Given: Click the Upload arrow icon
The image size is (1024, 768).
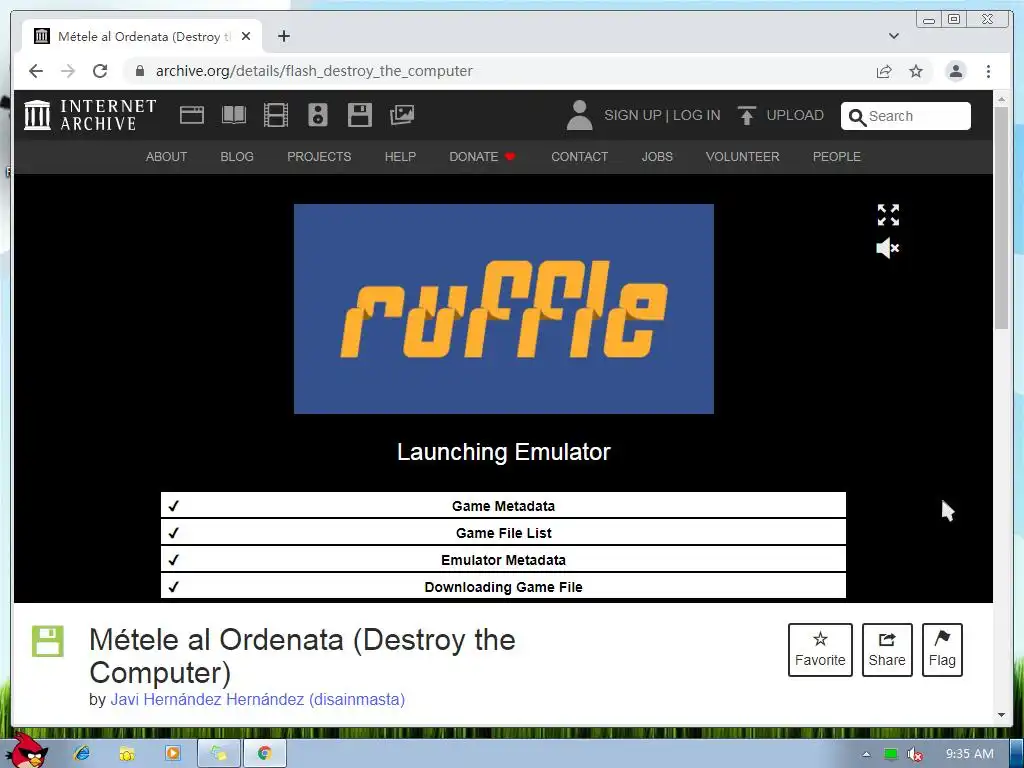Looking at the screenshot, I should tap(746, 116).
